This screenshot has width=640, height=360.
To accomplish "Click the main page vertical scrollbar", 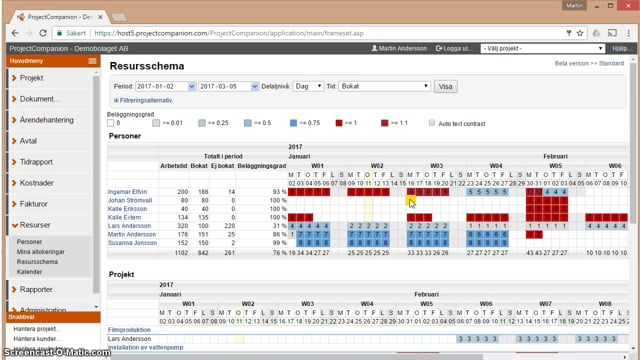I will point(633,143).
